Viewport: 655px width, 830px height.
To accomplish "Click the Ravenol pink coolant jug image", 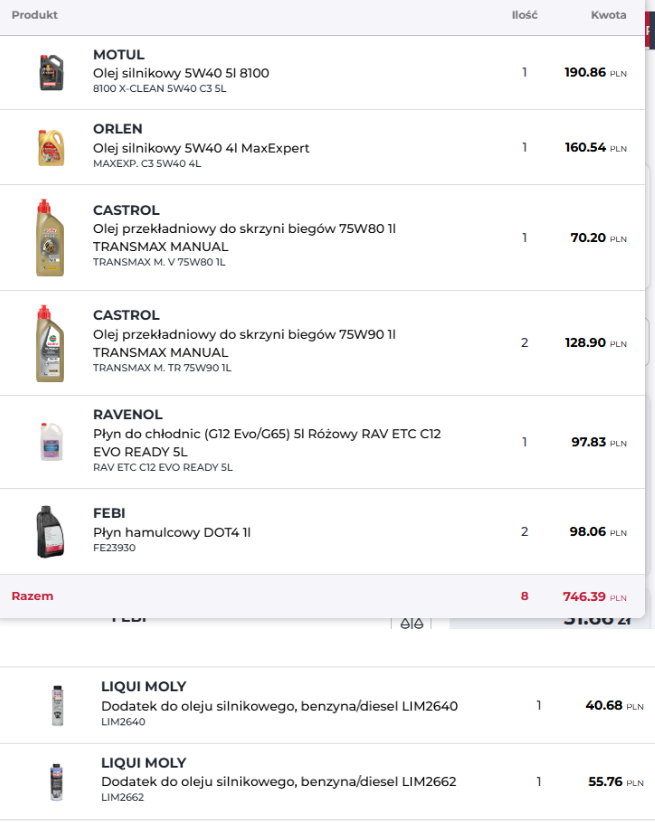I will (x=50, y=441).
